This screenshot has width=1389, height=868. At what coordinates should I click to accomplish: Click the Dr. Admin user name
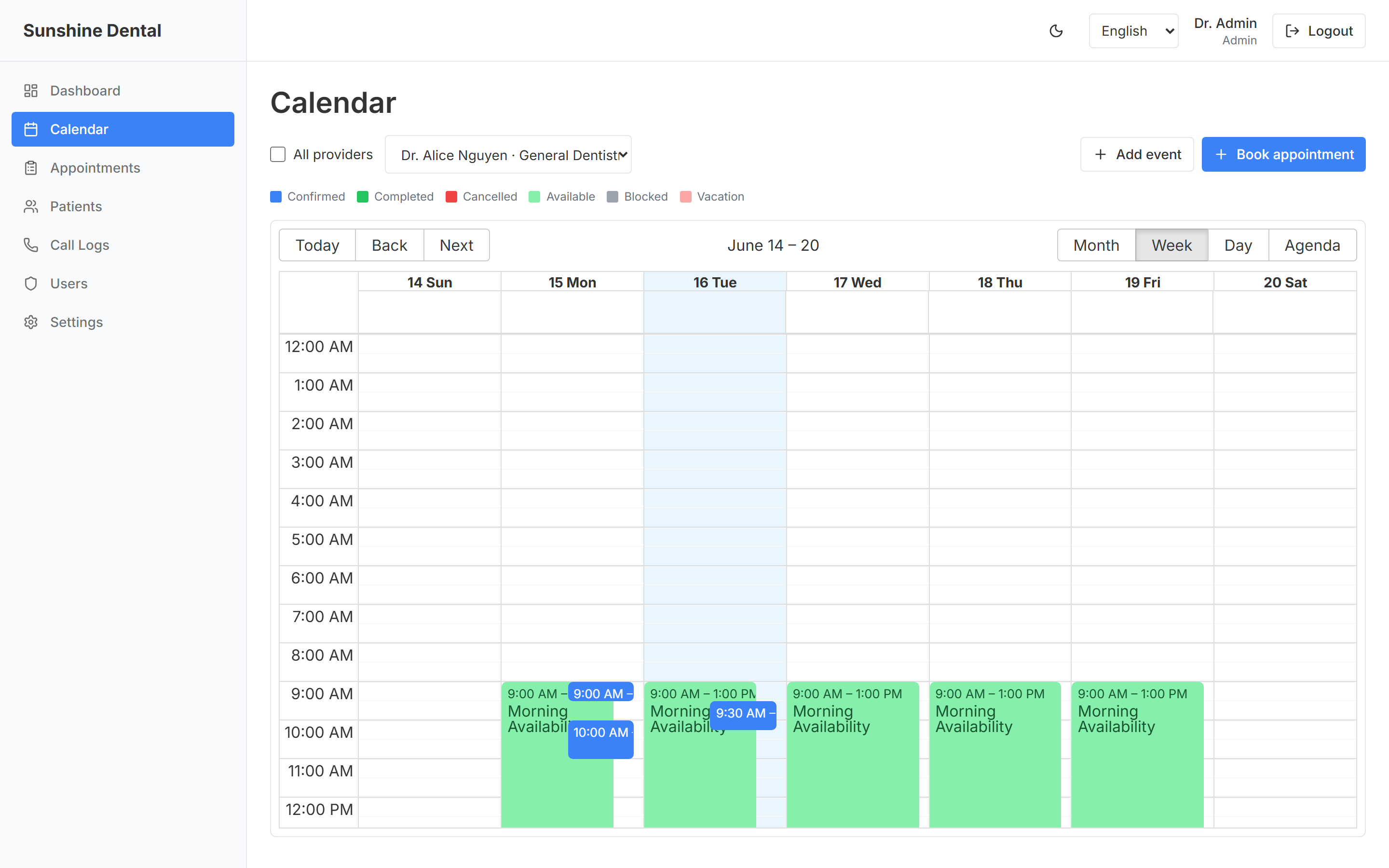[1226, 23]
